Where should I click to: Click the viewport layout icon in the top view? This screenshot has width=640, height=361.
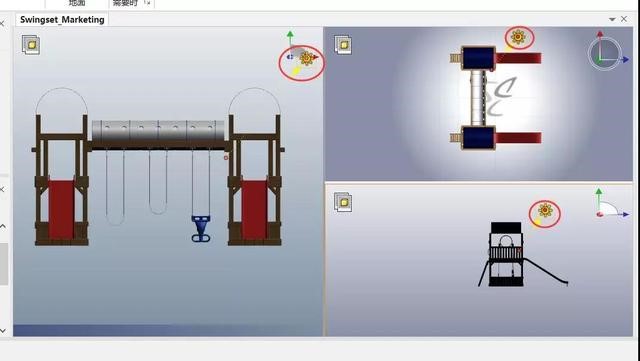pos(343,45)
